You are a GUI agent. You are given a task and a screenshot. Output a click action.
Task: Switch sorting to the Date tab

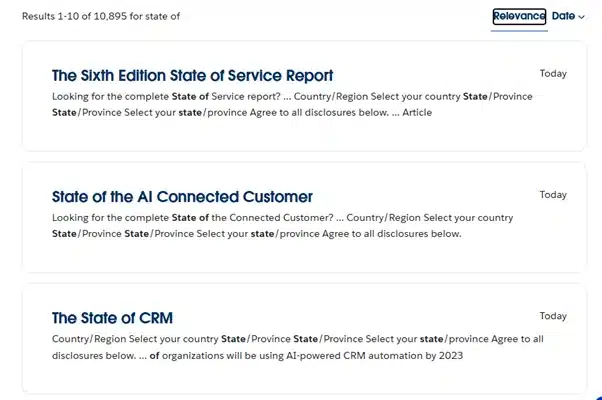click(x=563, y=16)
